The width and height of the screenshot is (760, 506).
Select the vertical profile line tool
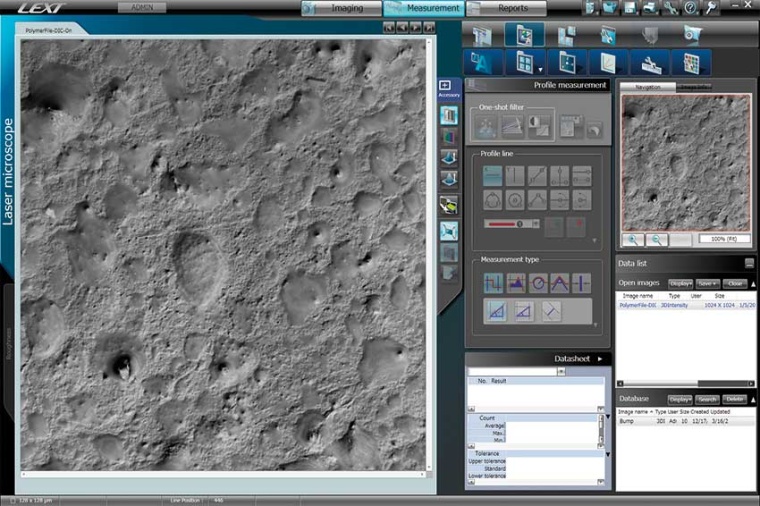point(516,176)
